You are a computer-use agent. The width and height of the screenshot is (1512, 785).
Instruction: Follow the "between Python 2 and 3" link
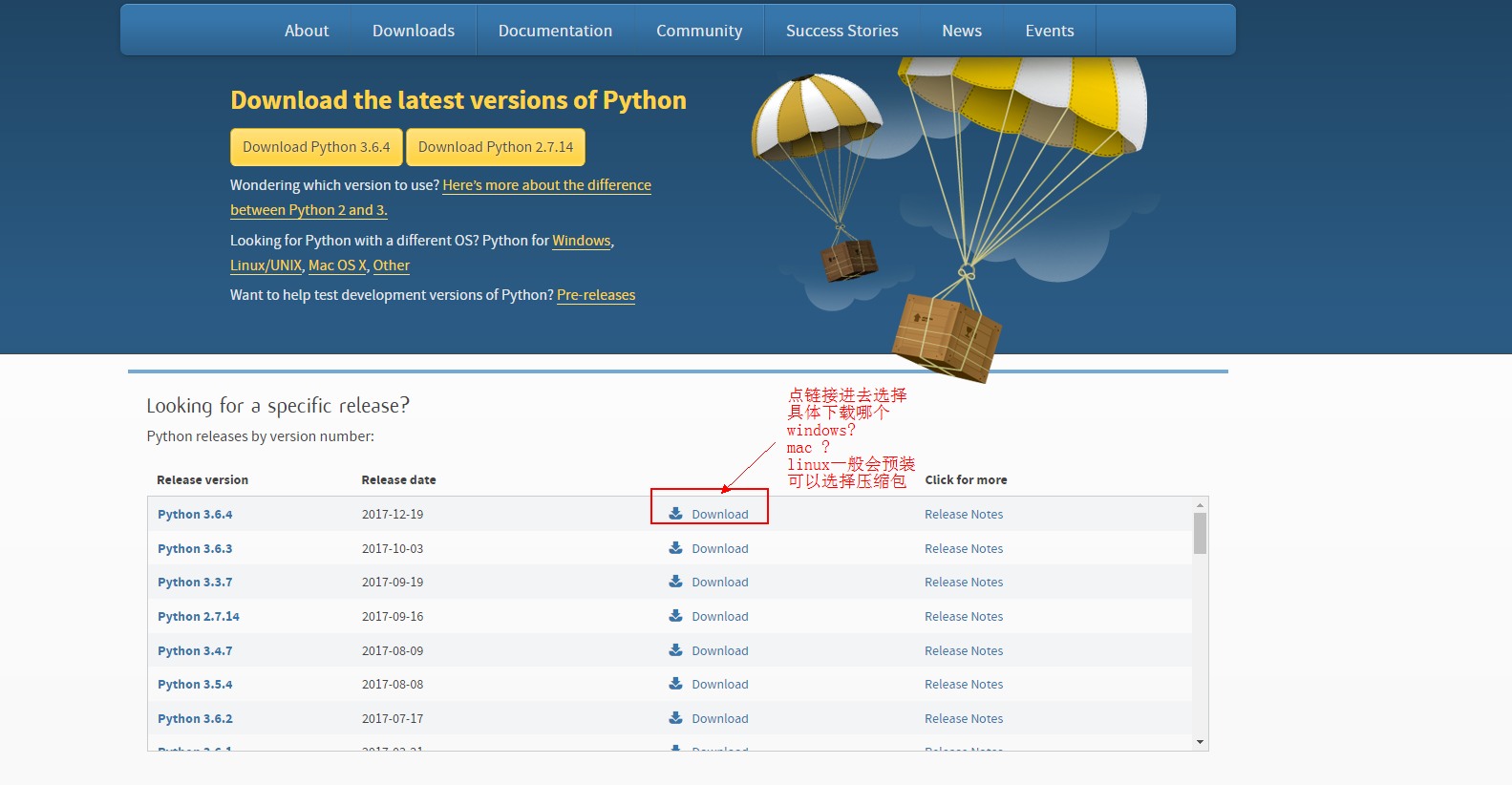[x=309, y=210]
